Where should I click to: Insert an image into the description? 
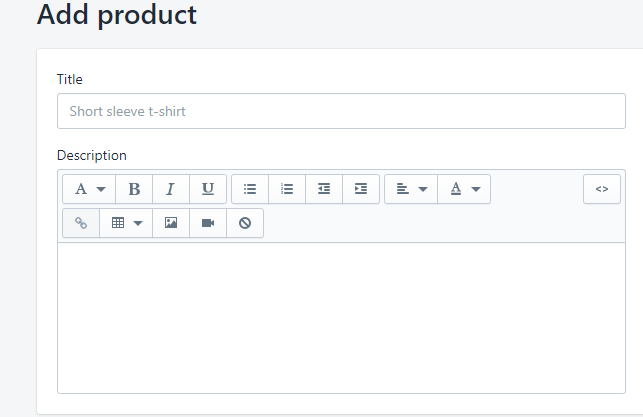[x=171, y=223]
